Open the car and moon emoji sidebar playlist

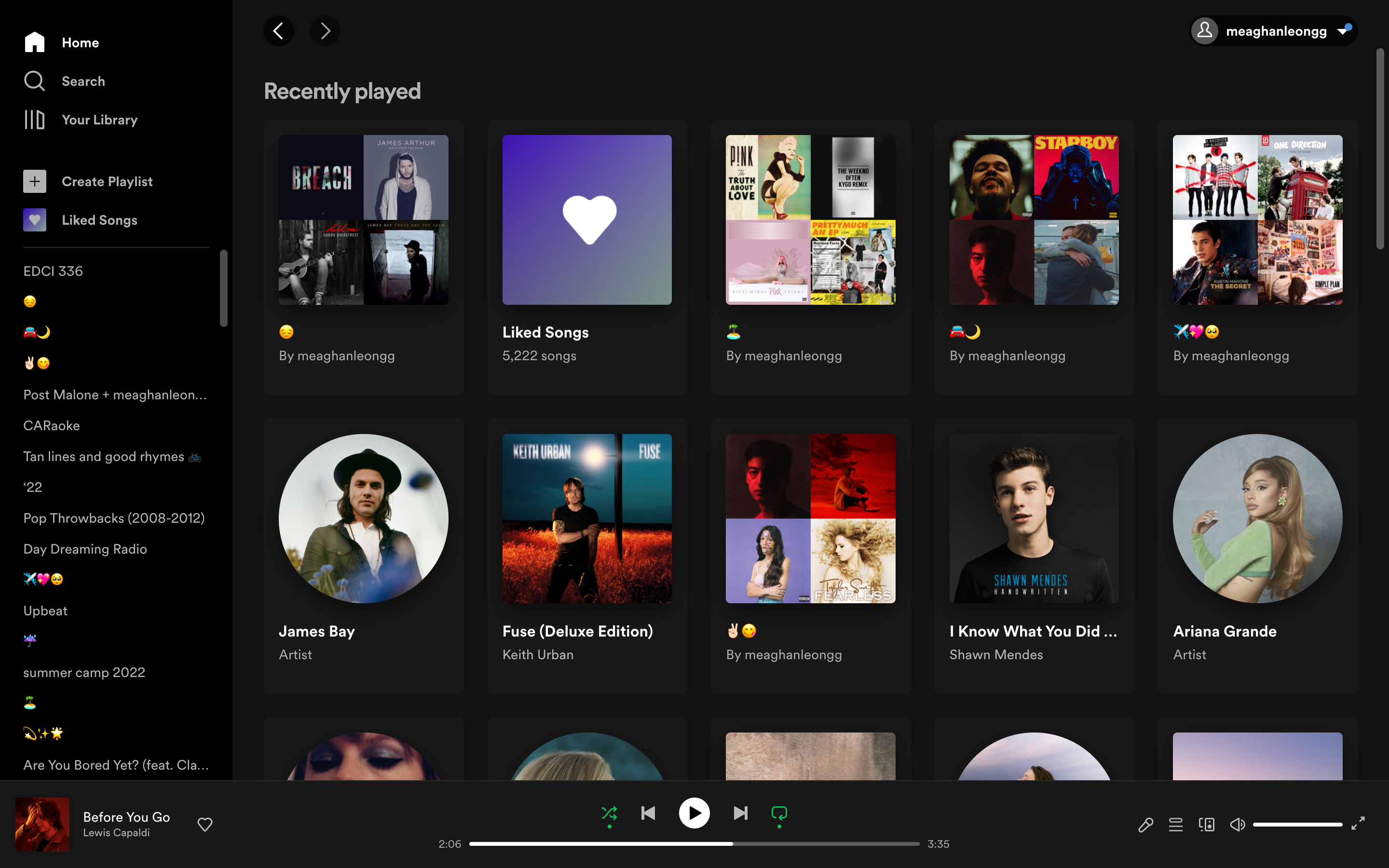click(x=37, y=332)
